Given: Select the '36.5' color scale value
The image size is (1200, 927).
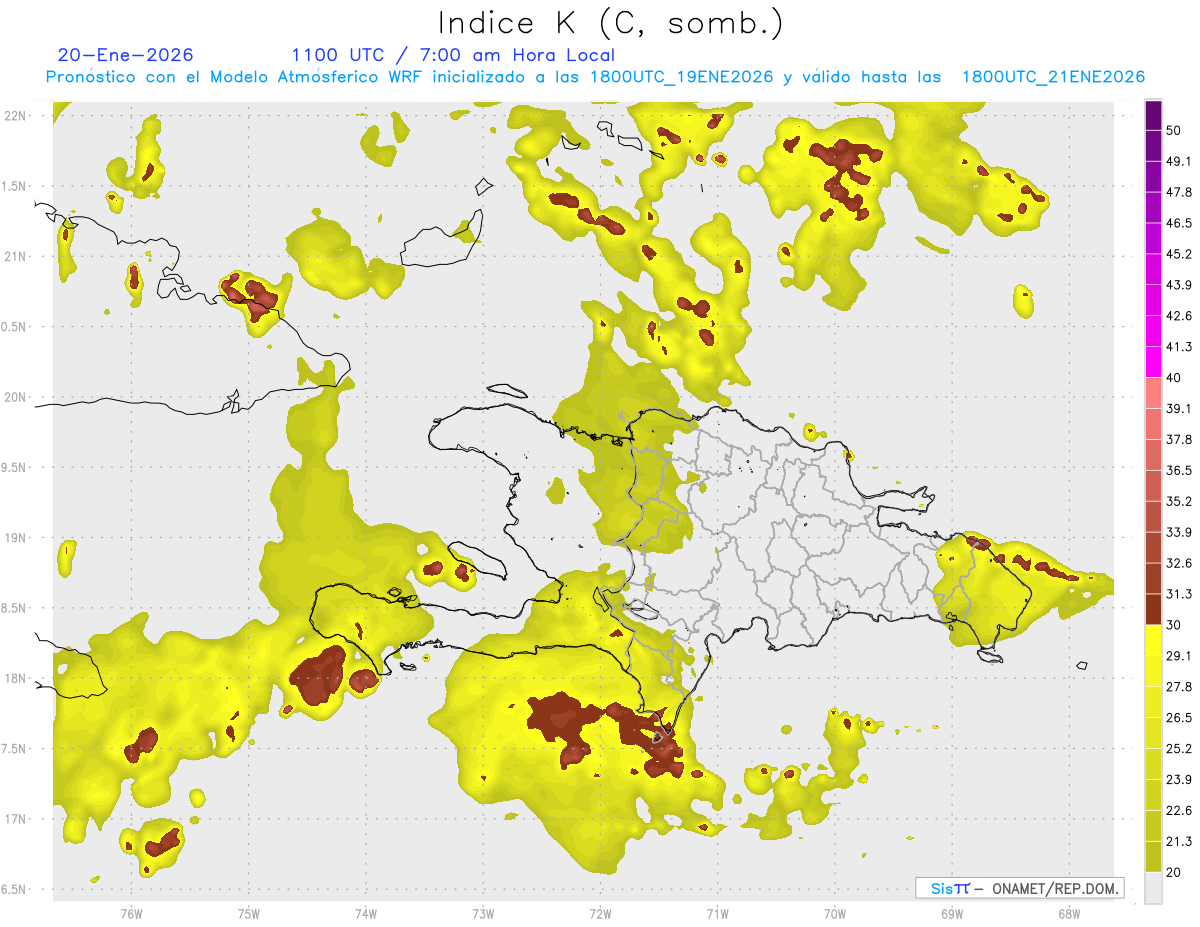Looking at the screenshot, I should click(x=1179, y=470).
